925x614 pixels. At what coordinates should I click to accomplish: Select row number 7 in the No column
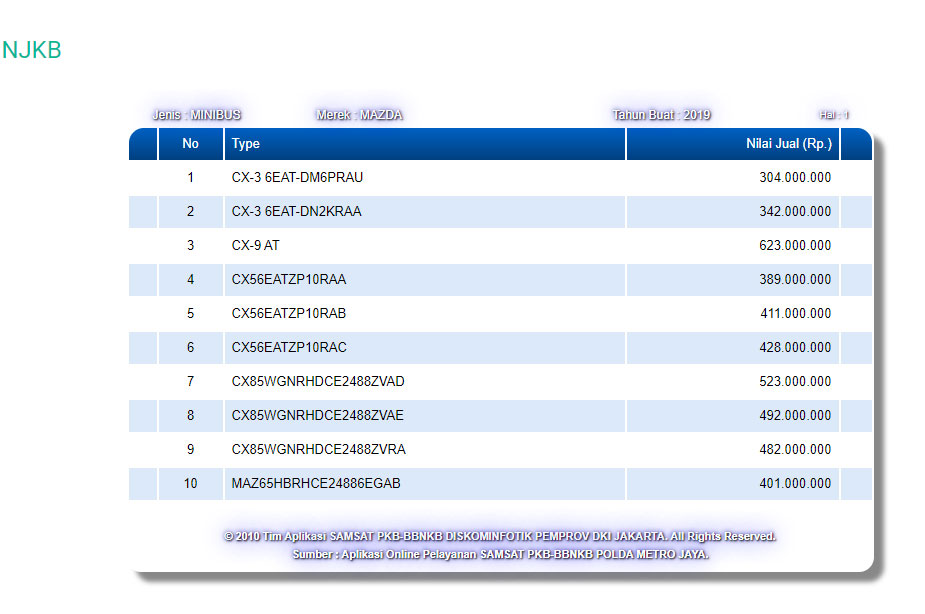[x=191, y=382]
